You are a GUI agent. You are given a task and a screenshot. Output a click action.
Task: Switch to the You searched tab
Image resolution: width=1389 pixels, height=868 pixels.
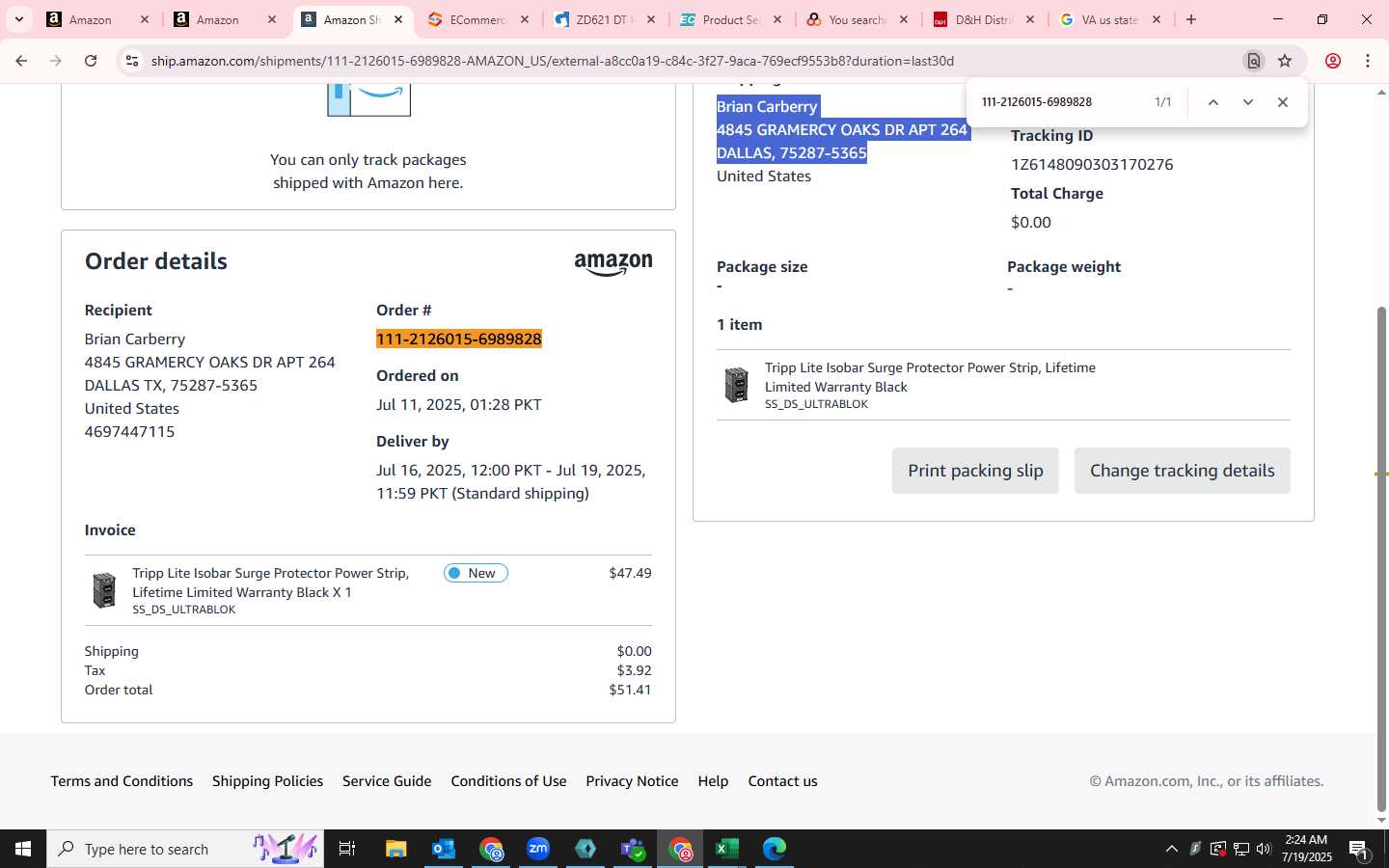[858, 19]
